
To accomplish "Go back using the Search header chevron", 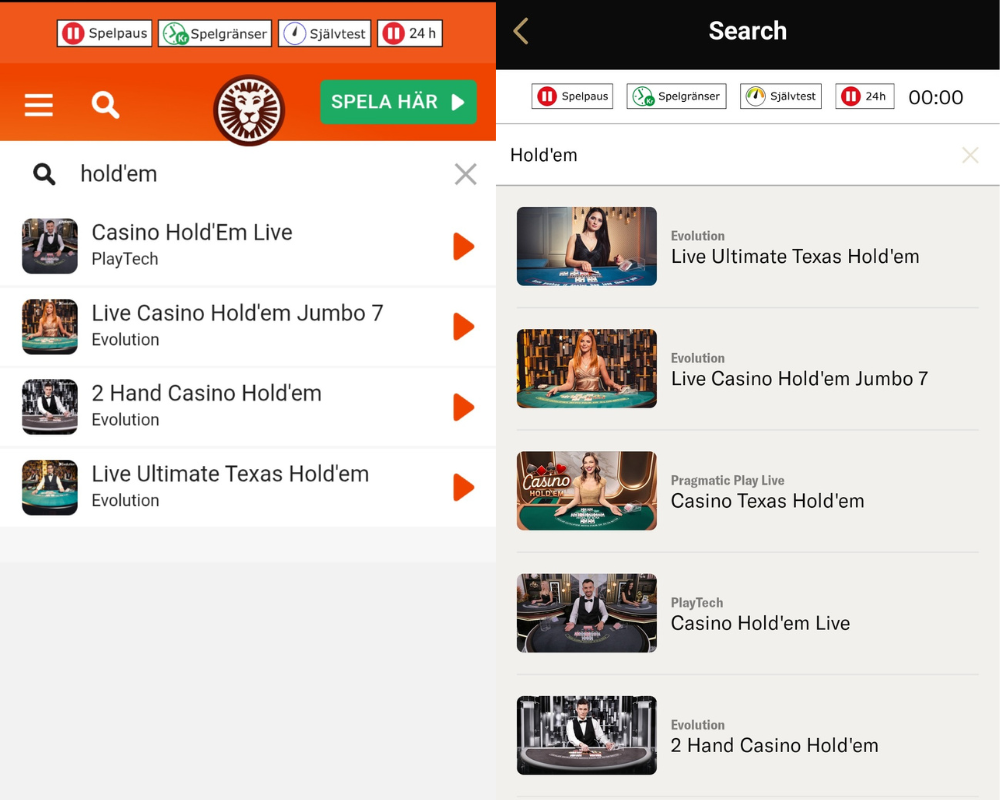I will pos(520,31).
